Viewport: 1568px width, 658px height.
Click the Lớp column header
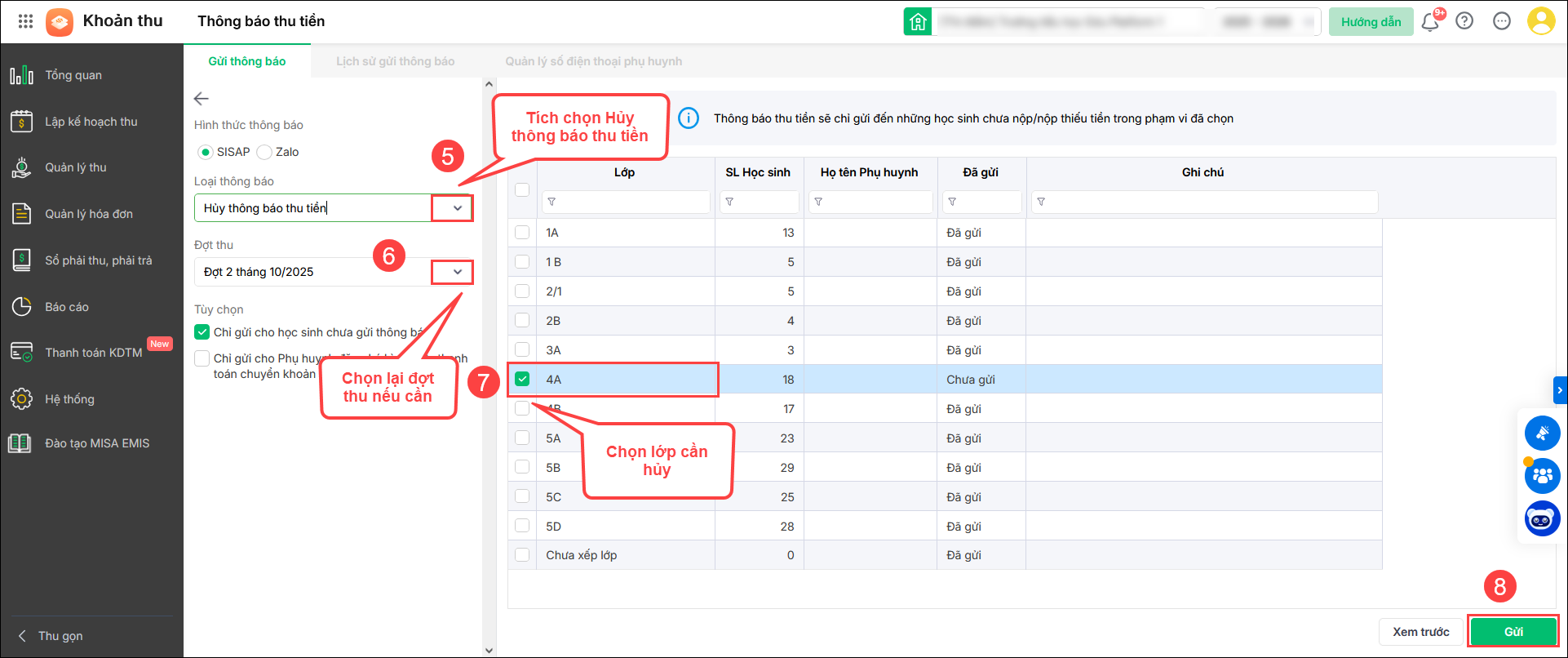point(625,172)
